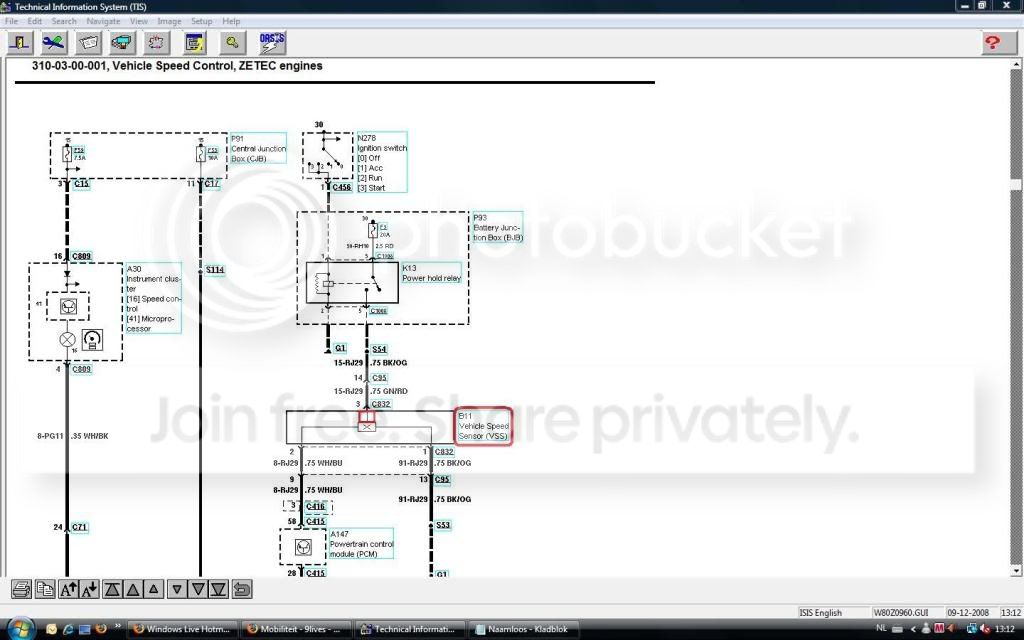
Task: Click the S114 splice link label
Action: coord(215,270)
